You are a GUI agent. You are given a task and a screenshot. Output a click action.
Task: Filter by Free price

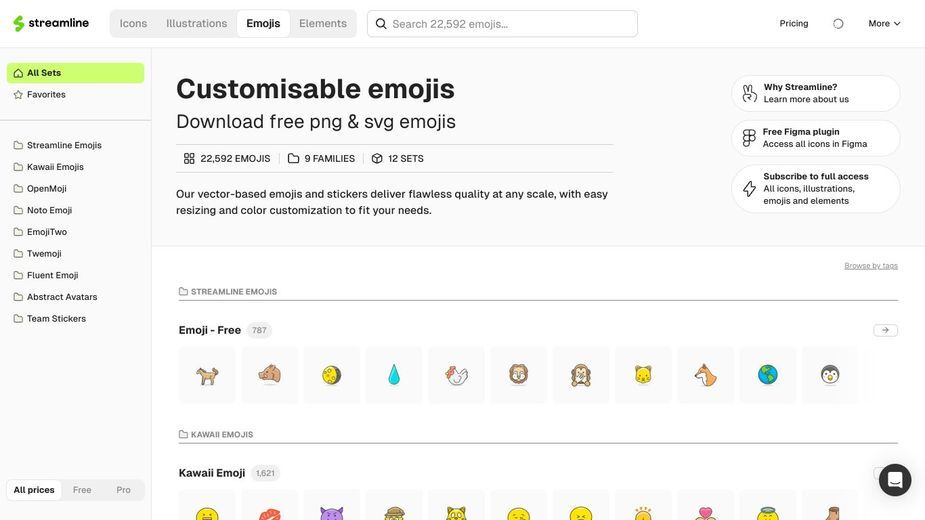(x=82, y=490)
